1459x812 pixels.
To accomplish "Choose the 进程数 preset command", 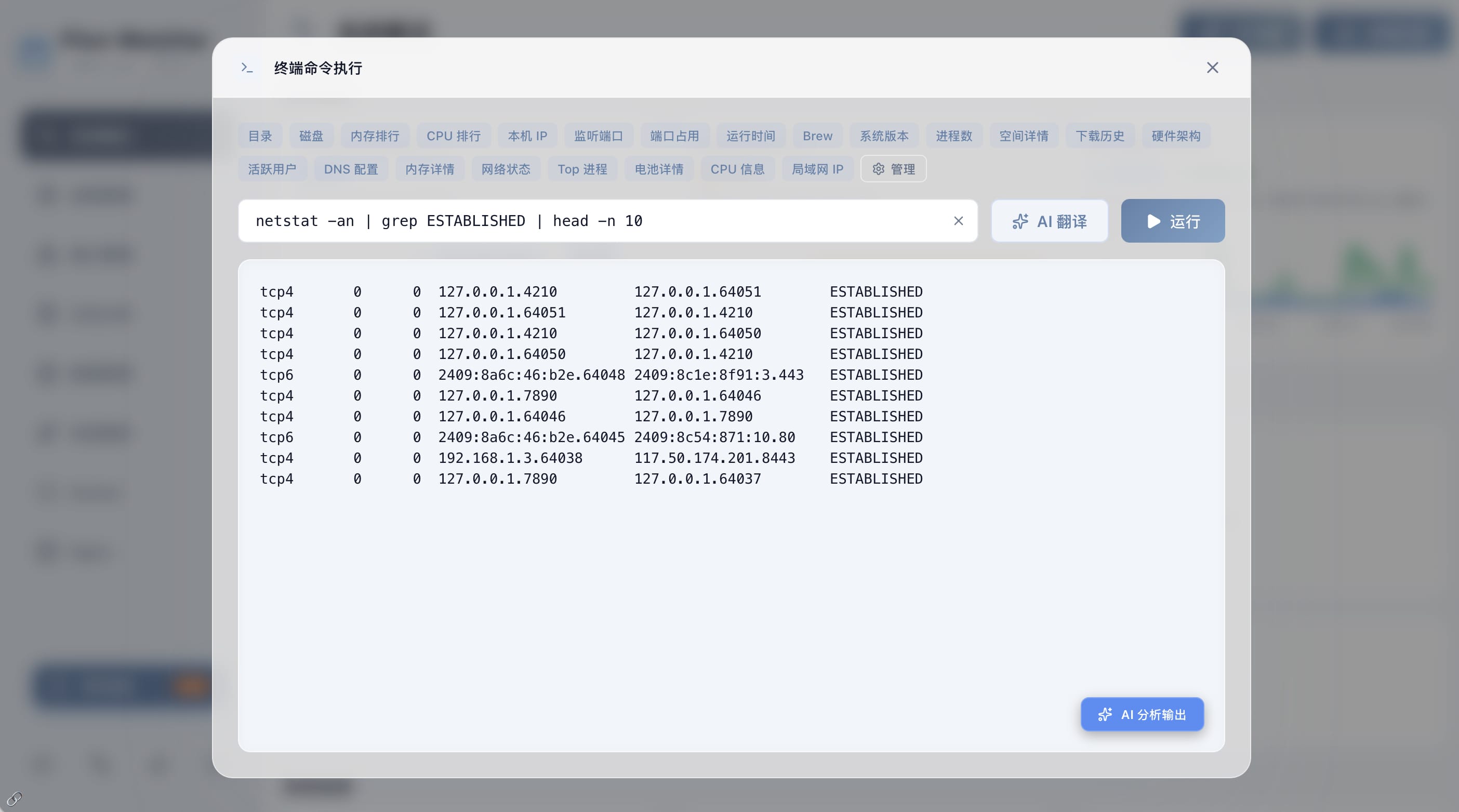I will pyautogui.click(x=954, y=136).
